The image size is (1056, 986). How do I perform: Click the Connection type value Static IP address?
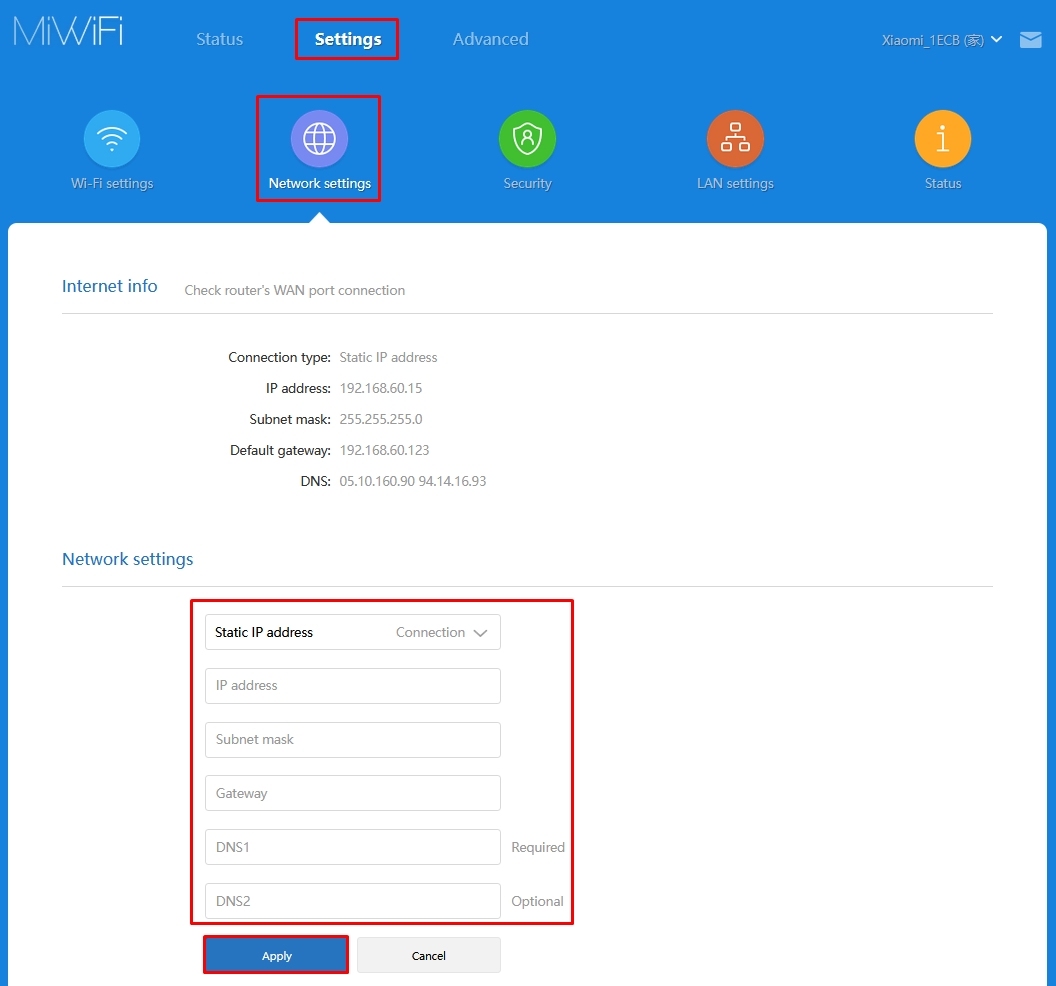388,357
